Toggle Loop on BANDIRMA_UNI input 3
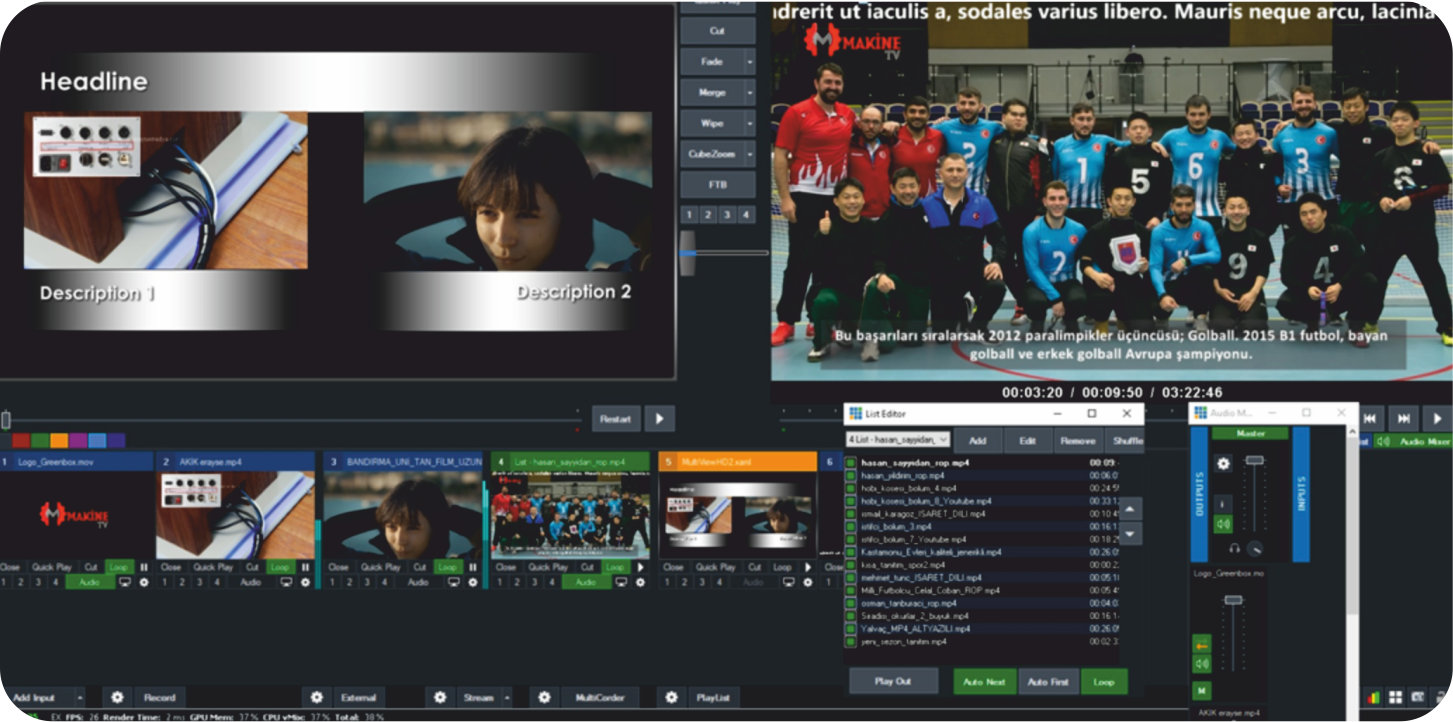The width and height of the screenshot is (1453, 722). [448, 567]
